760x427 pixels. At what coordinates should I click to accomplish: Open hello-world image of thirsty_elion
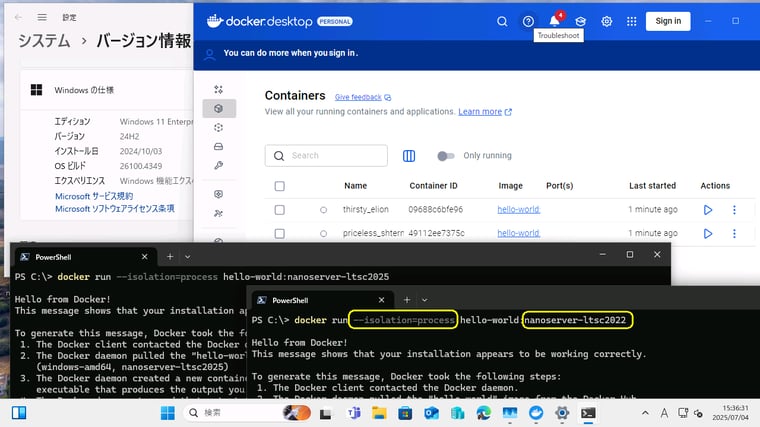pos(519,209)
